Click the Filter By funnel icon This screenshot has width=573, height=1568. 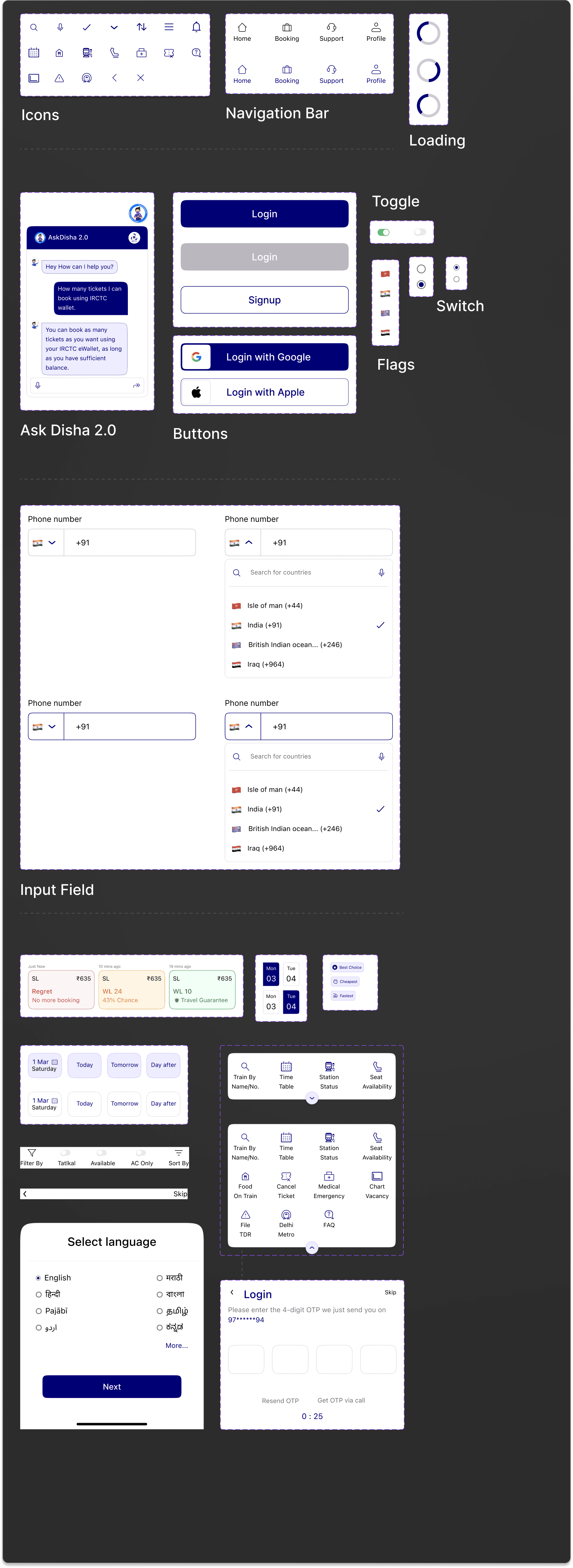point(32,1152)
